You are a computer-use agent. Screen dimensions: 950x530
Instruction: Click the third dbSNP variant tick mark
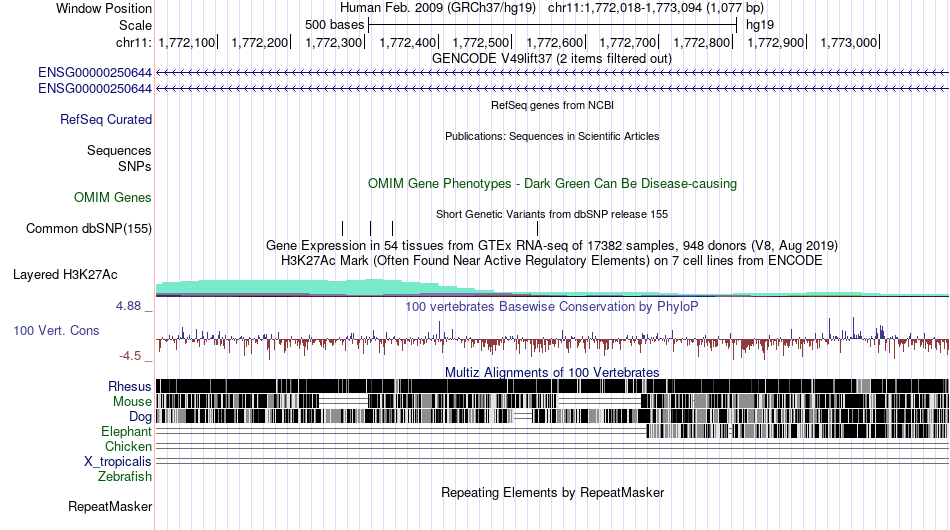[x=393, y=228]
